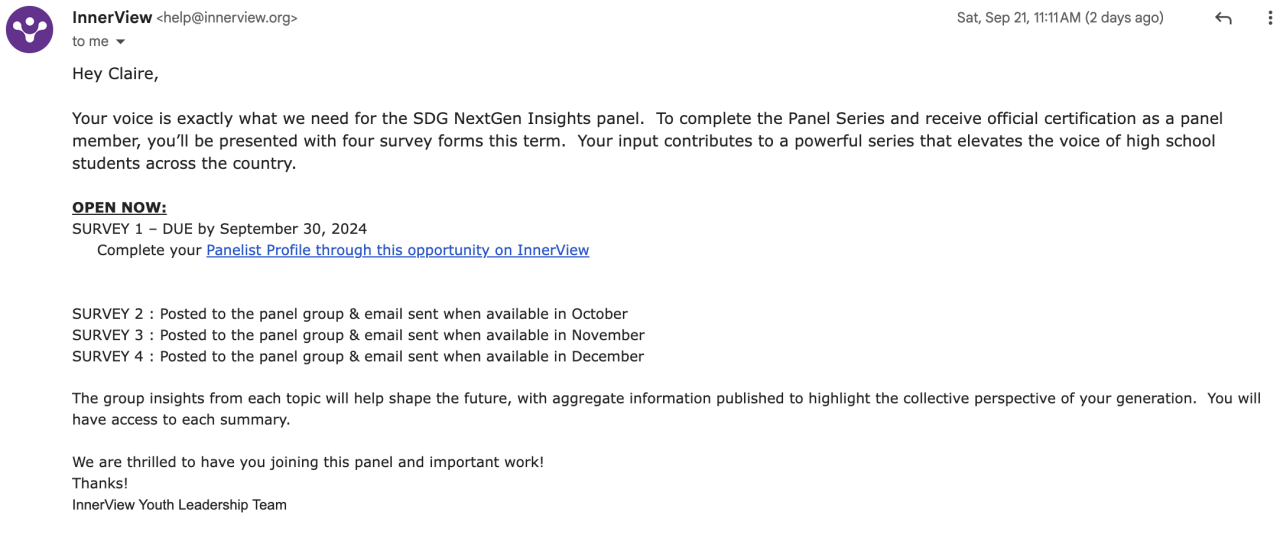Open the Panelist Profile InnerView link

pyautogui.click(x=397, y=250)
